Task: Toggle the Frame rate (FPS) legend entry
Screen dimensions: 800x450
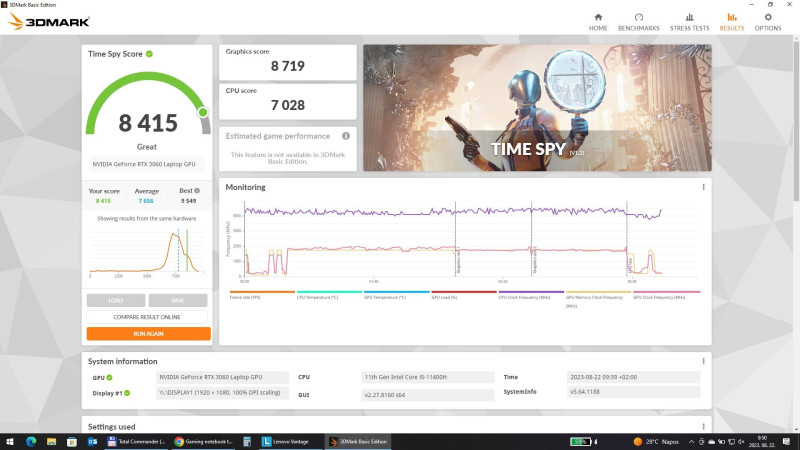Action: (x=262, y=295)
